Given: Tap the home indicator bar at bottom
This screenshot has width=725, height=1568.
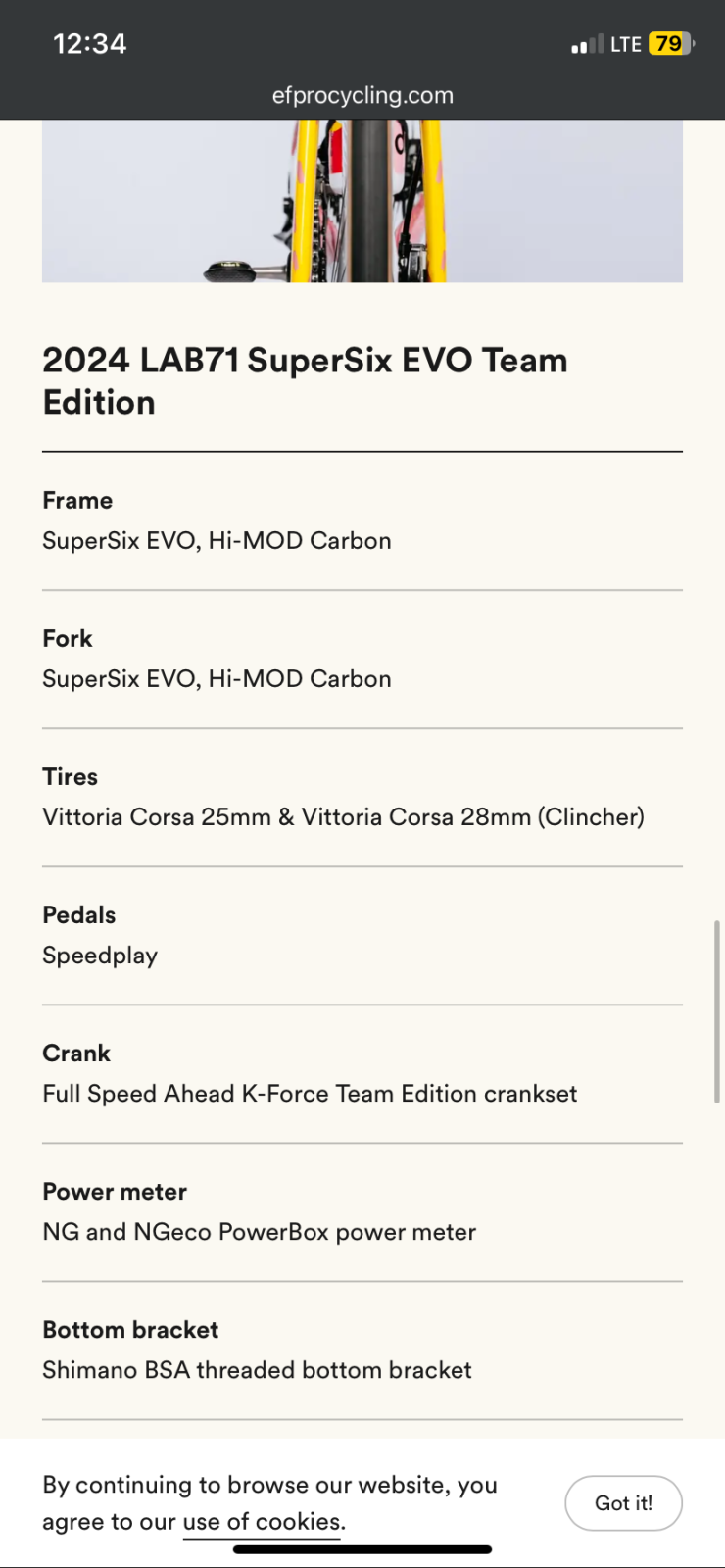Looking at the screenshot, I should pyautogui.click(x=362, y=1549).
